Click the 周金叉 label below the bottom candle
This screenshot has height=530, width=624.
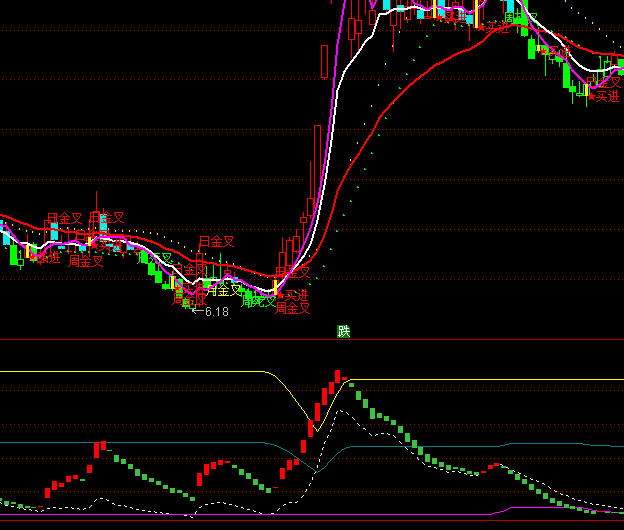pyautogui.click(x=293, y=309)
